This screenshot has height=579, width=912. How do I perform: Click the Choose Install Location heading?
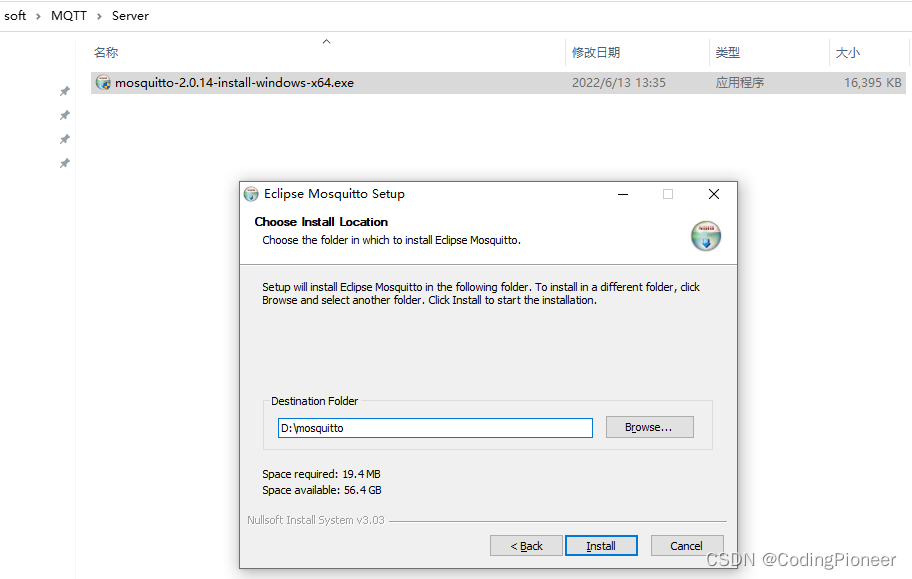[x=321, y=222]
